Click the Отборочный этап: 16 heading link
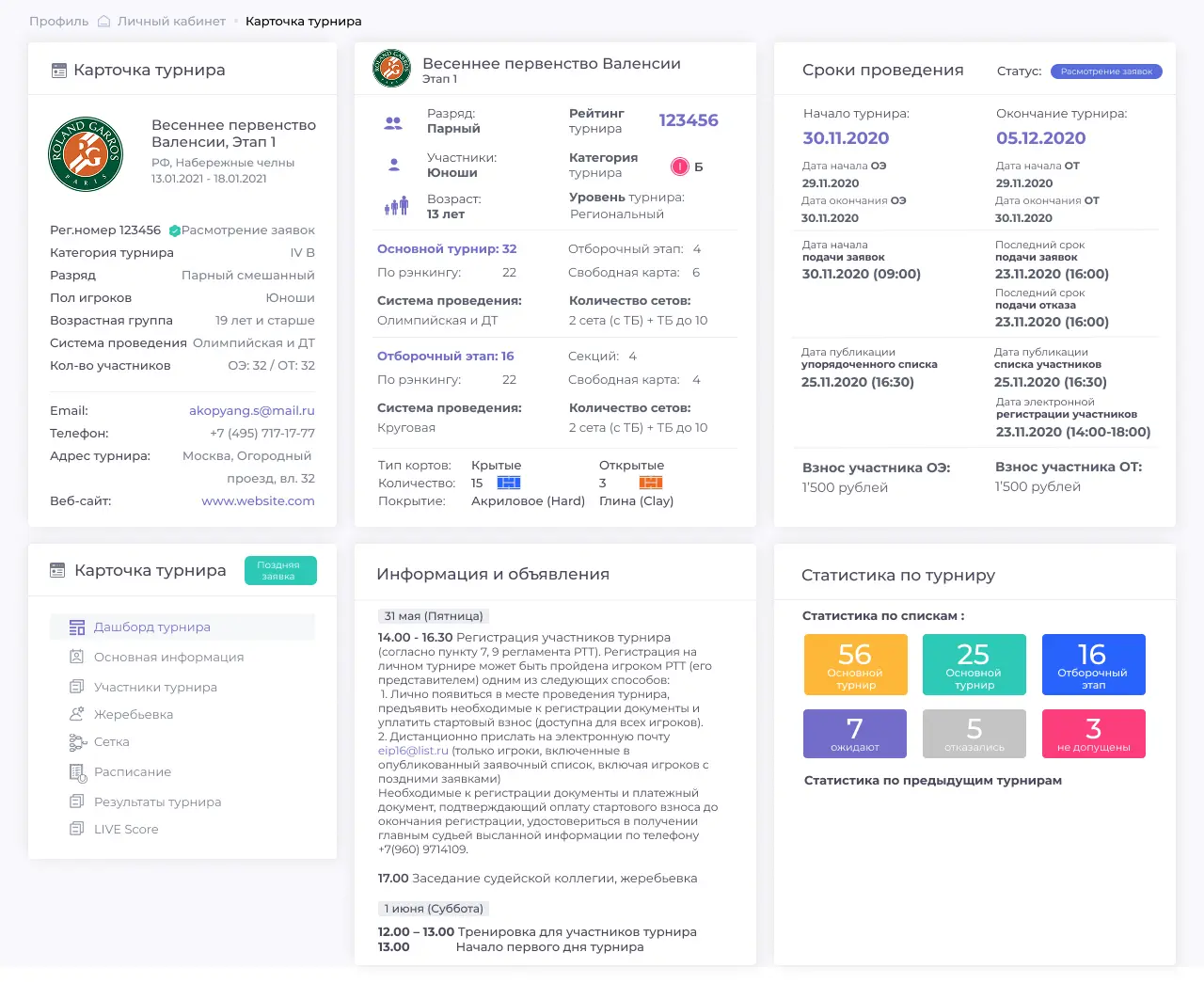The image size is (1204, 984). coord(446,357)
